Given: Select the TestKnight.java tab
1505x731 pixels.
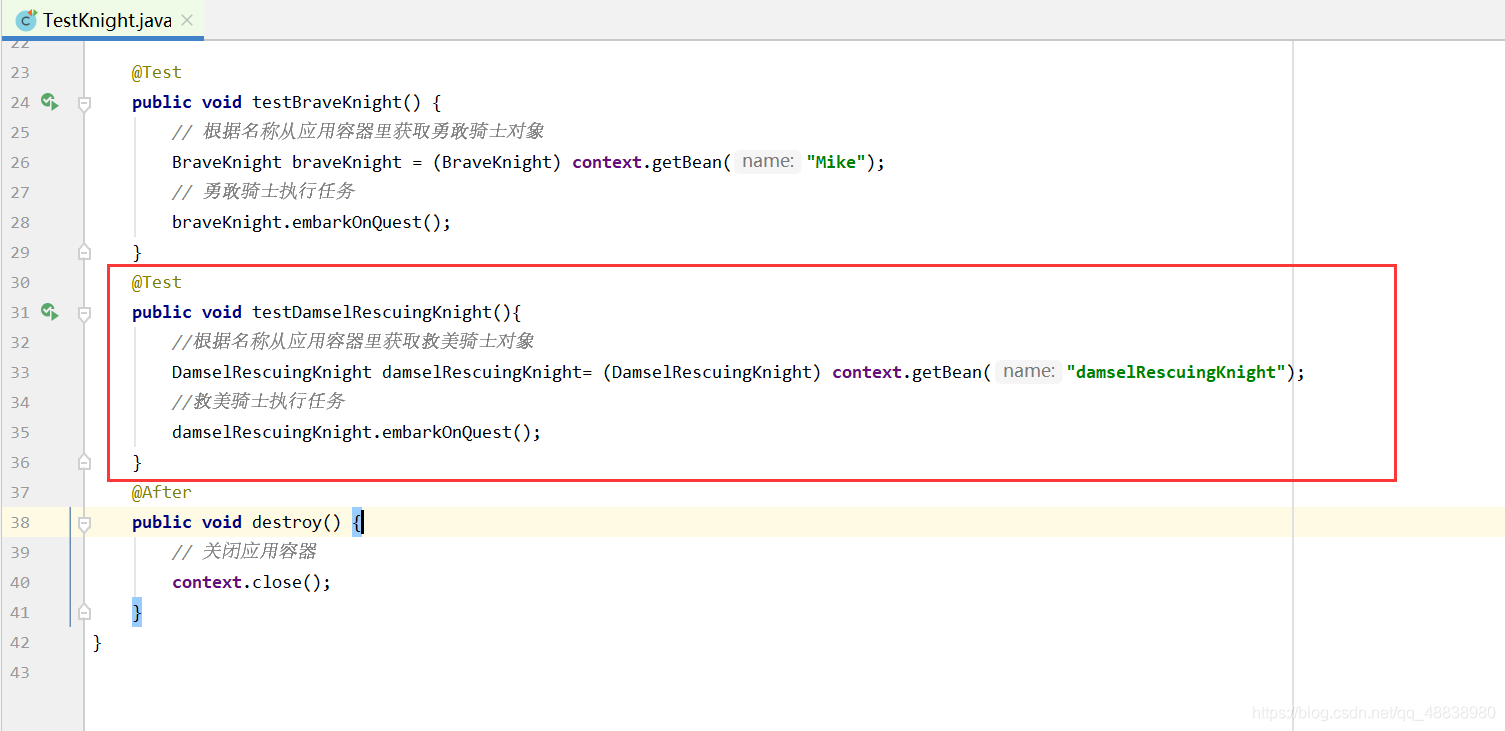Looking at the screenshot, I should pyautogui.click(x=102, y=20).
